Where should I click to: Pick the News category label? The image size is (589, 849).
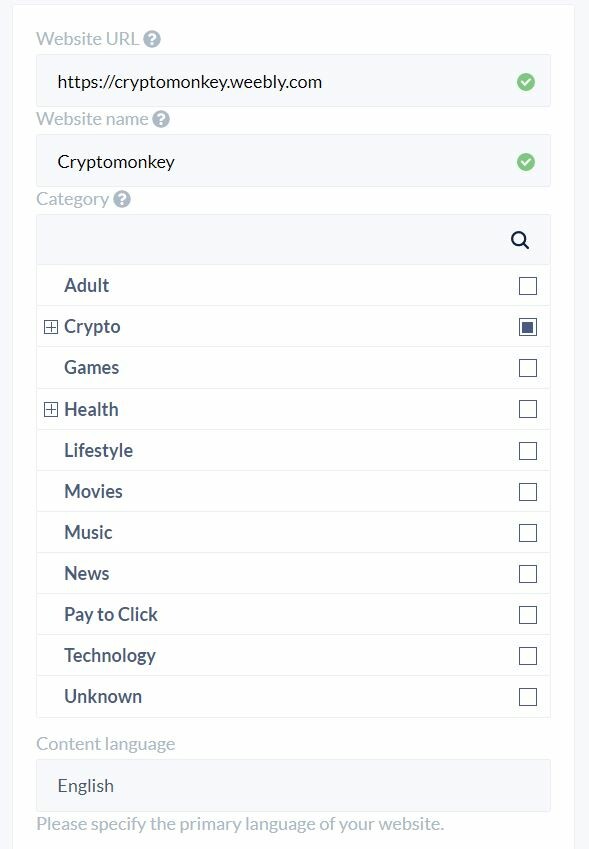click(x=87, y=573)
